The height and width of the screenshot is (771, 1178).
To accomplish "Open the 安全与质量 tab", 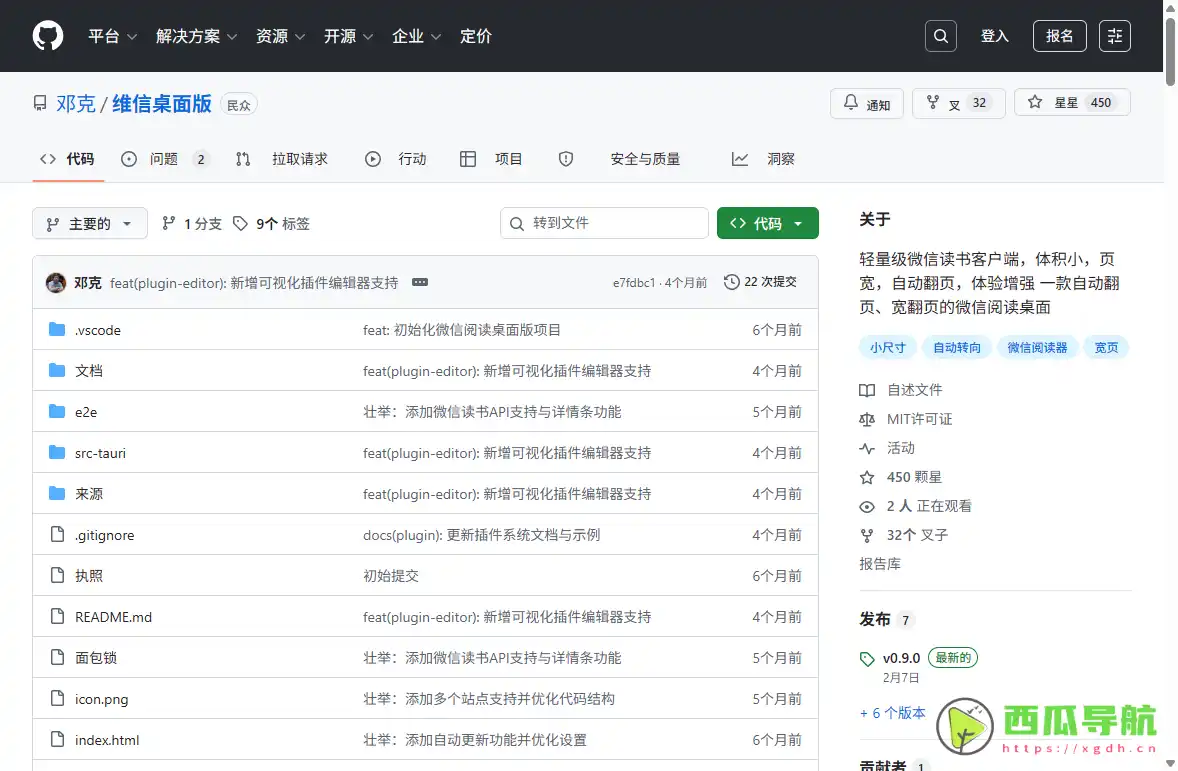I will [619, 159].
